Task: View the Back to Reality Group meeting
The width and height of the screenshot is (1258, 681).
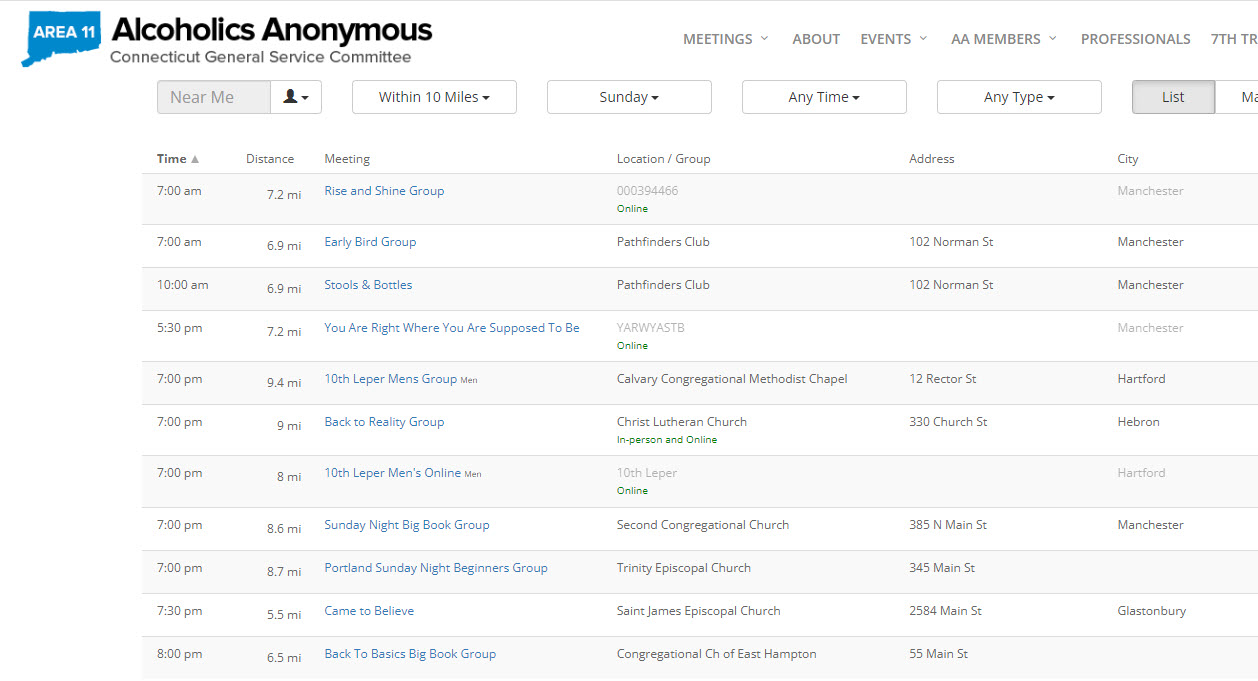Action: (384, 422)
